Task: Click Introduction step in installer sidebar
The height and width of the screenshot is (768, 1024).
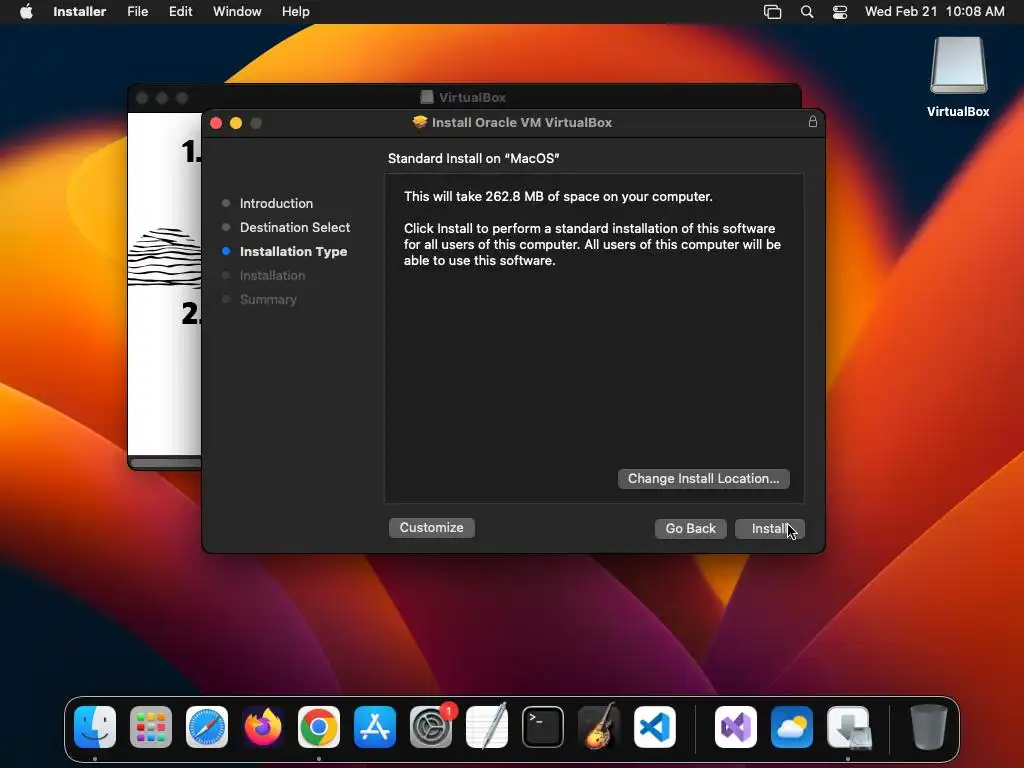Action: coord(276,203)
